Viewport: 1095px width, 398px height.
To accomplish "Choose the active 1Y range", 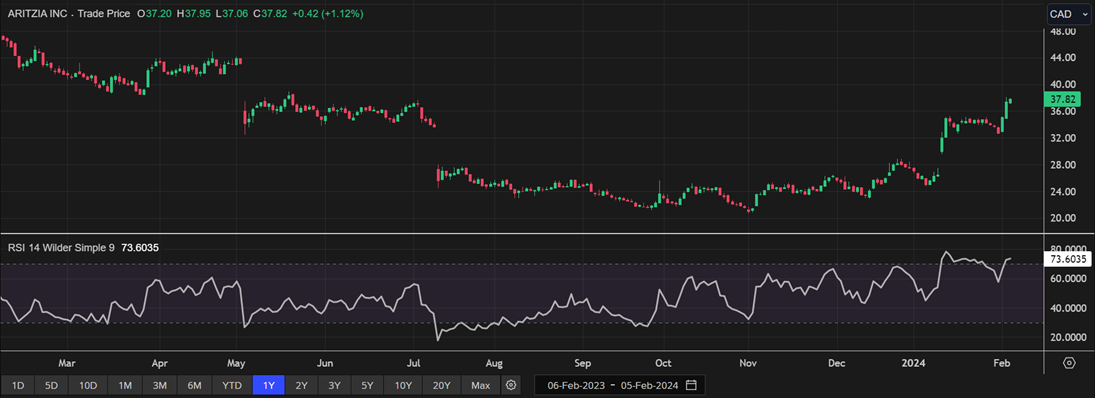I will 268,385.
